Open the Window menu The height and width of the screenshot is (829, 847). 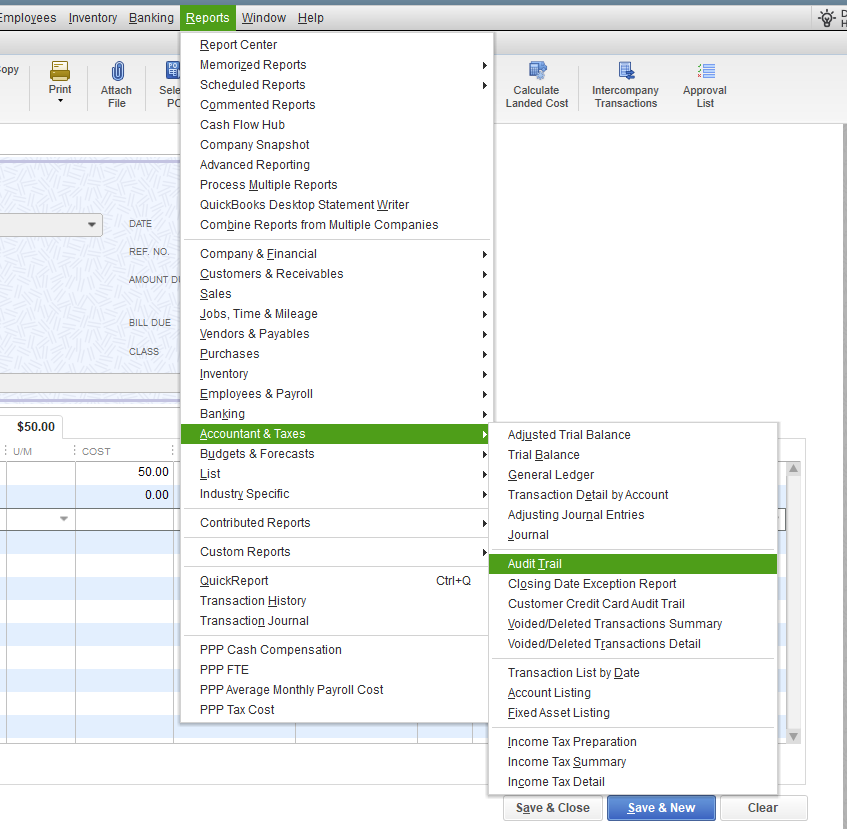[x=264, y=18]
